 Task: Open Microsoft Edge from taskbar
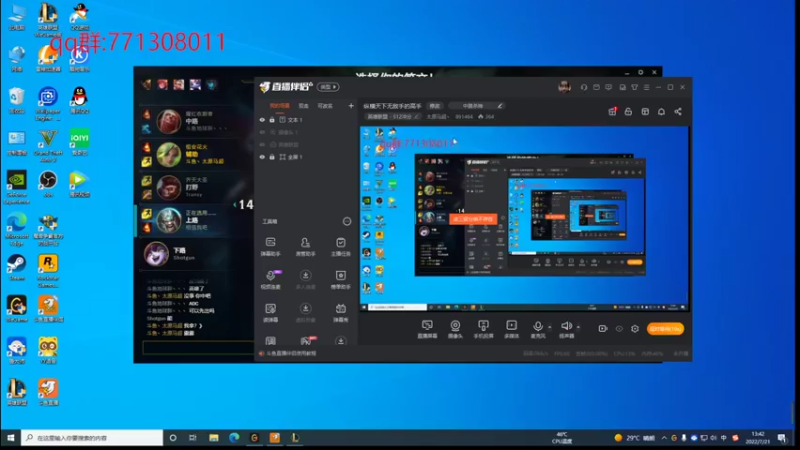click(x=234, y=438)
